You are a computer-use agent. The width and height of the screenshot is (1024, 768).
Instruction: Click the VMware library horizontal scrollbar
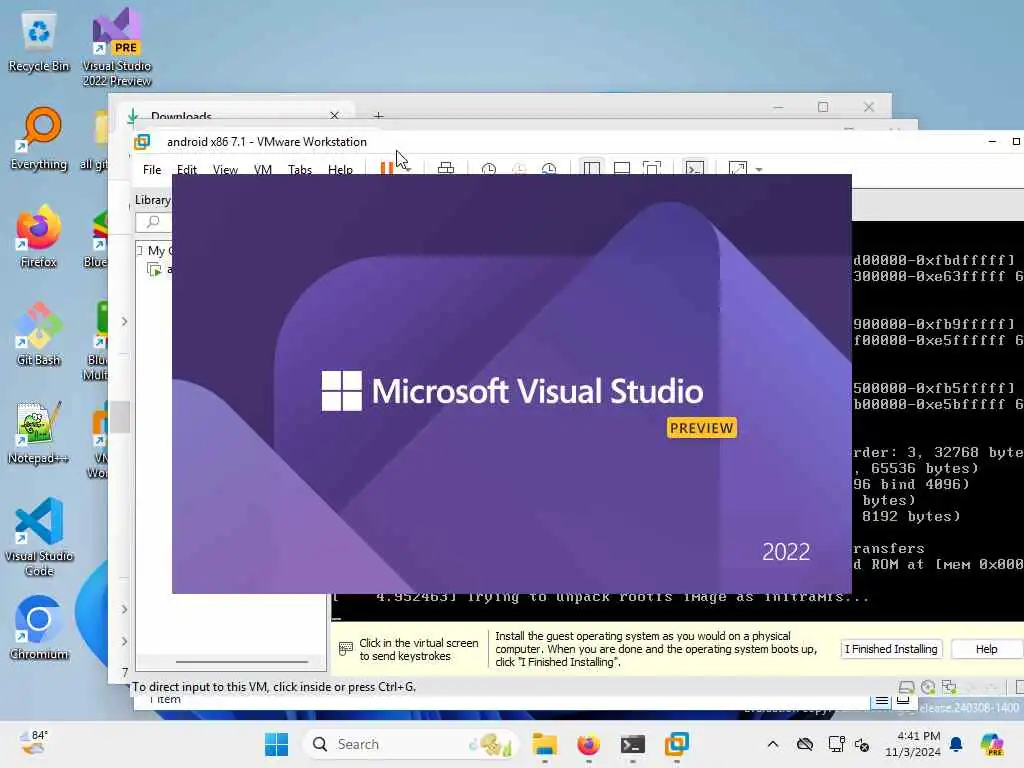click(x=242, y=662)
